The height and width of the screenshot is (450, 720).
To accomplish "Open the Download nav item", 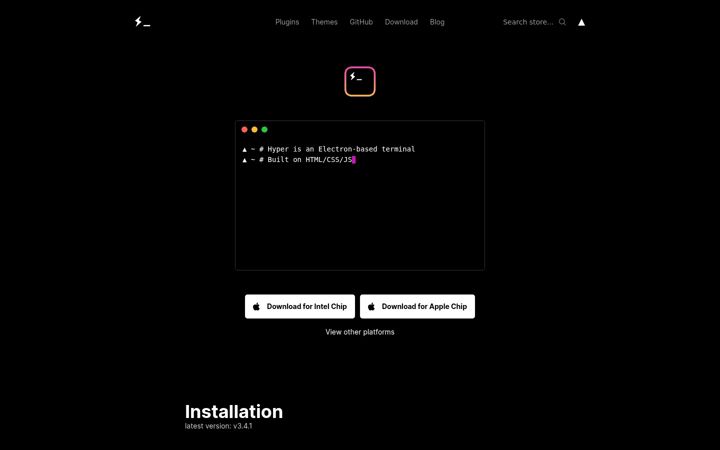I will point(401,22).
